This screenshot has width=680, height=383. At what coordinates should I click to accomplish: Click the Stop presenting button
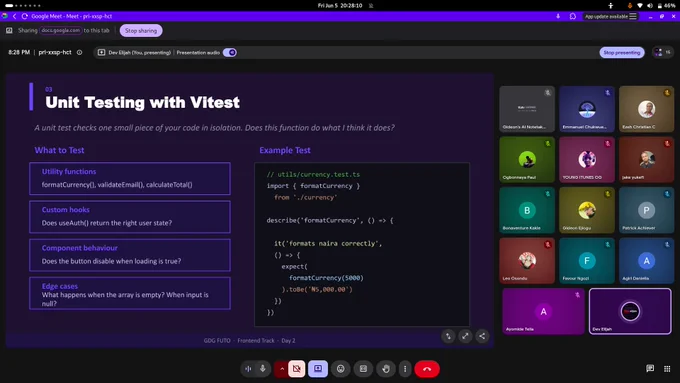[x=622, y=52]
